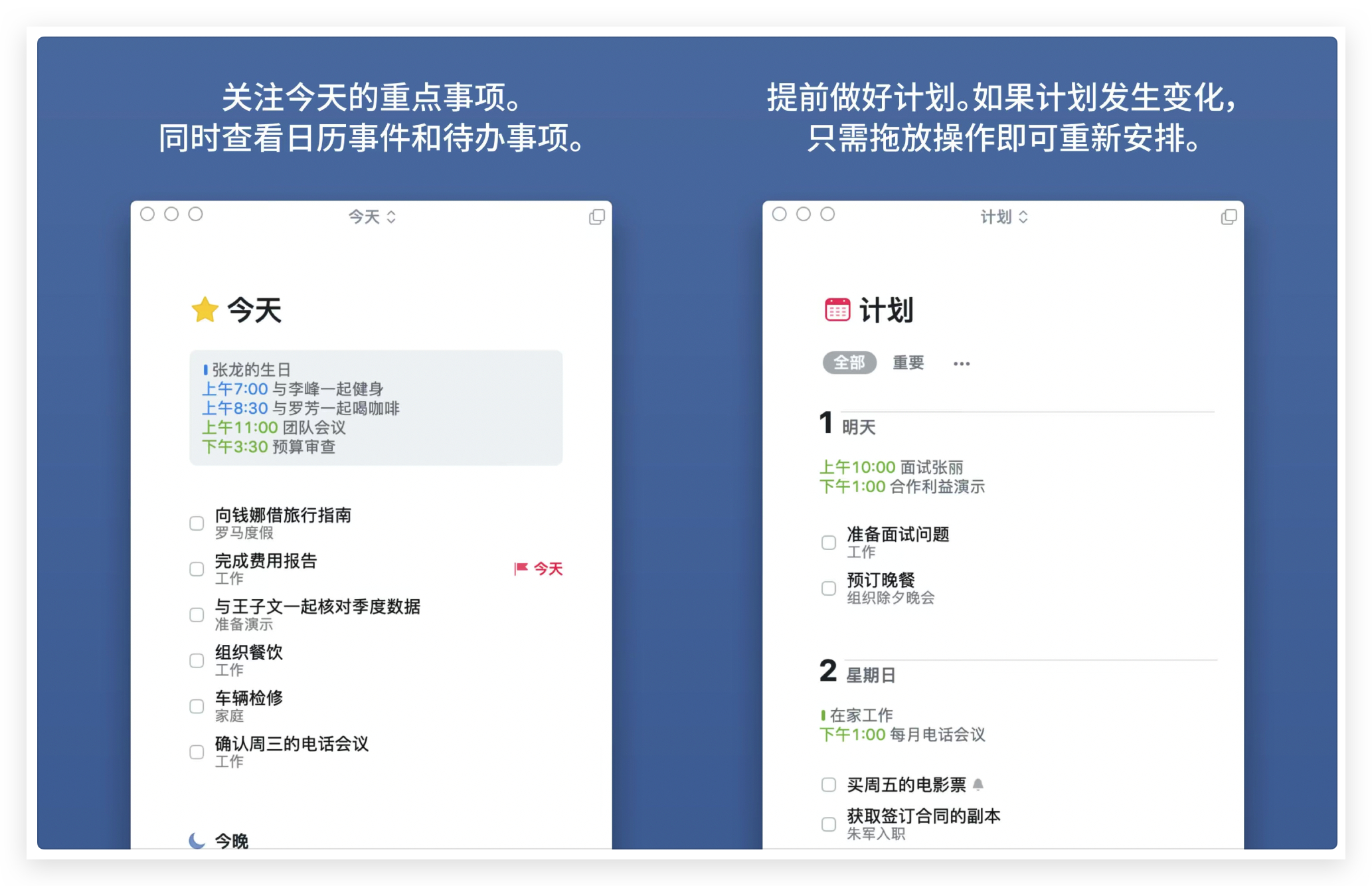Click the green event marker beside 在家工作

pyautogui.click(x=823, y=715)
